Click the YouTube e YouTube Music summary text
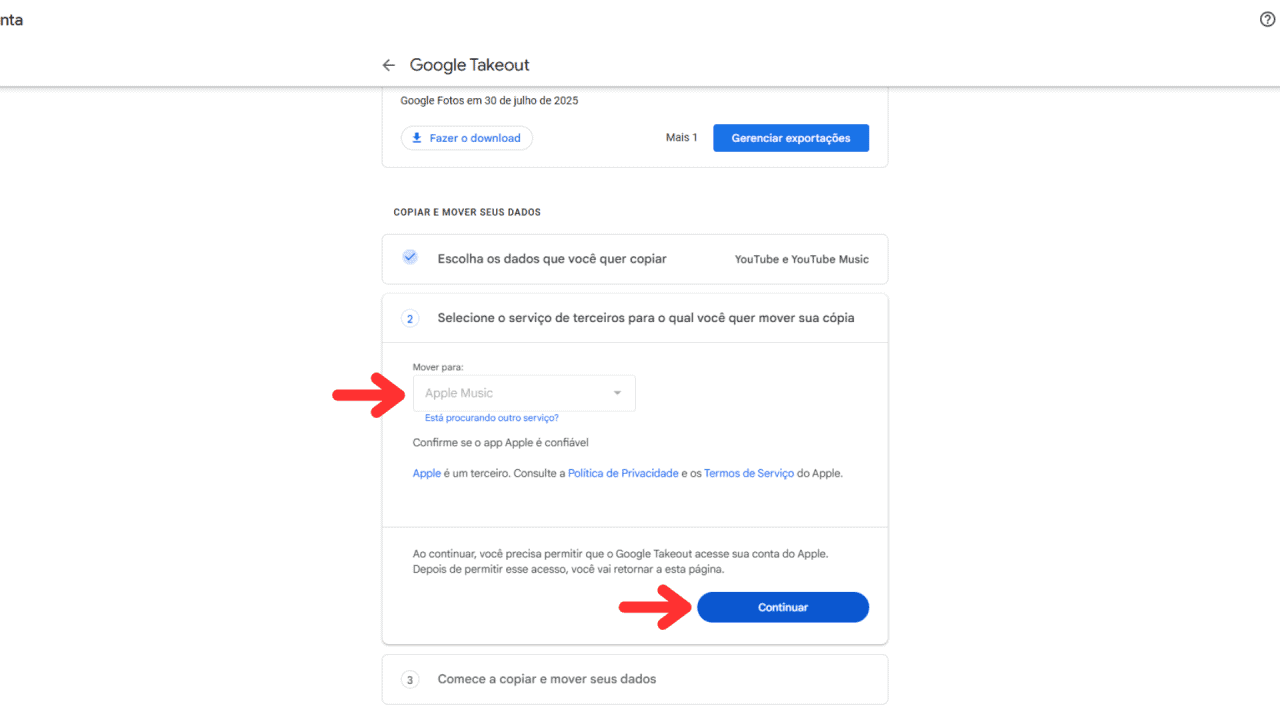The image size is (1280, 720). [x=802, y=259]
